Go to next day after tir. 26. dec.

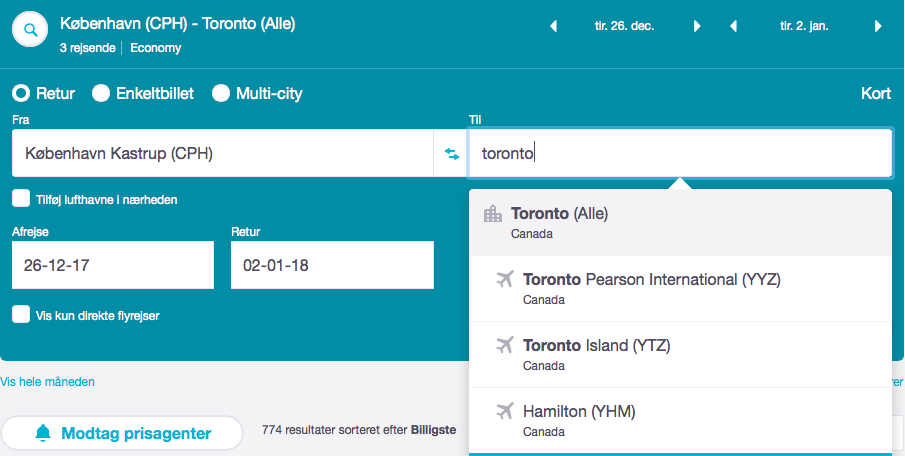[698, 27]
